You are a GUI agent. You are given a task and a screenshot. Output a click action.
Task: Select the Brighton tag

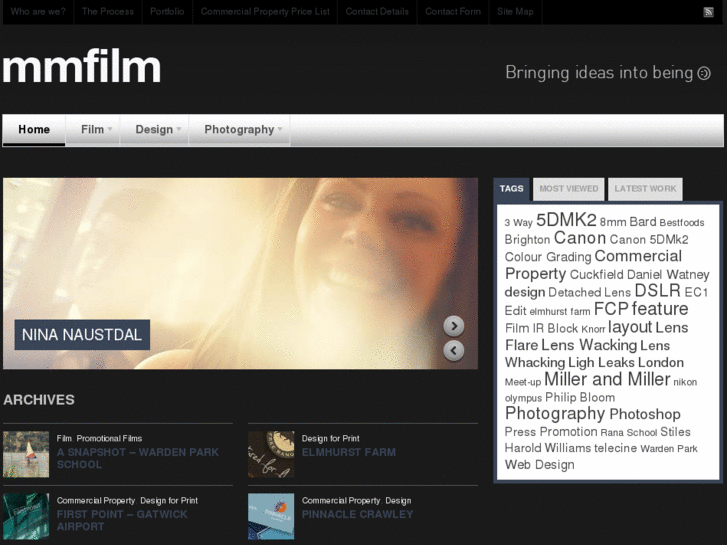(x=527, y=240)
